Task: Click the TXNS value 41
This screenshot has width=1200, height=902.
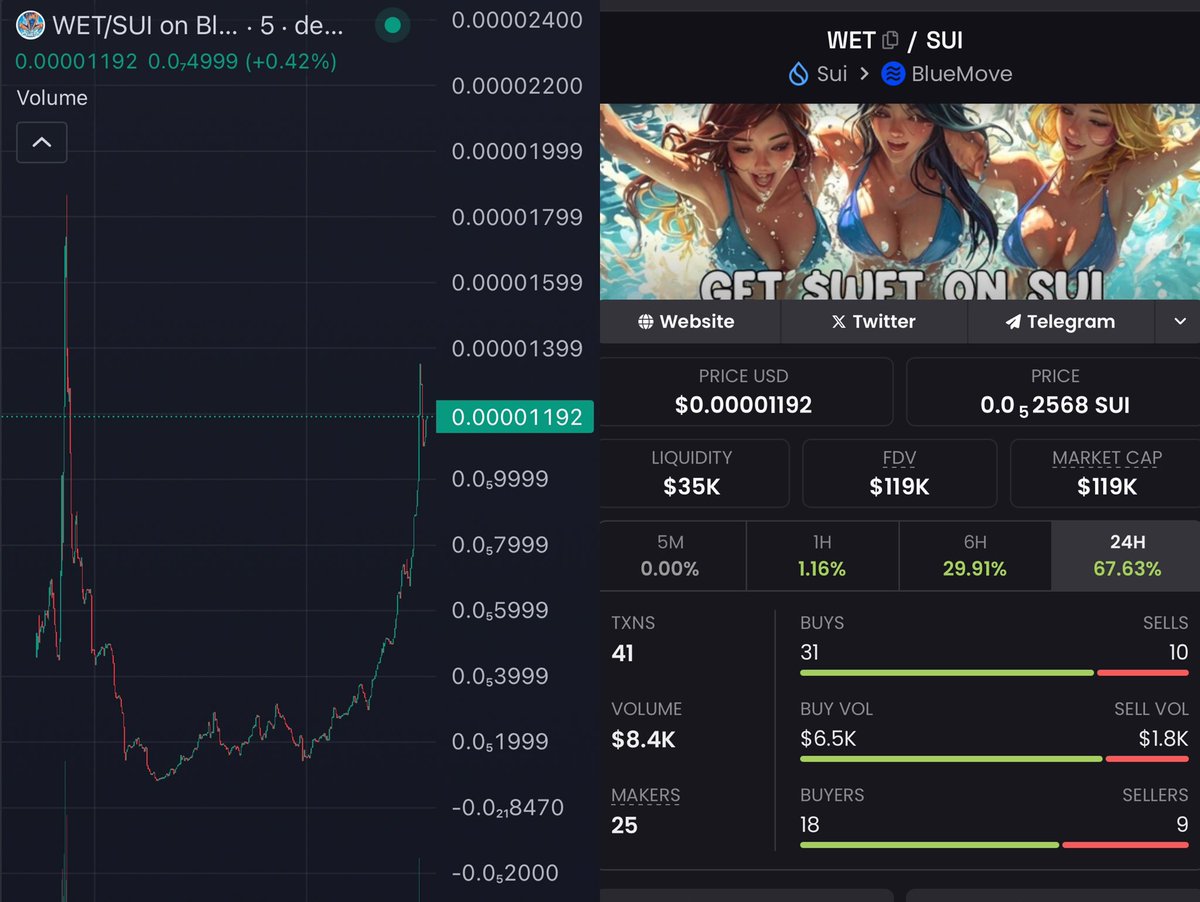Action: pos(622,654)
